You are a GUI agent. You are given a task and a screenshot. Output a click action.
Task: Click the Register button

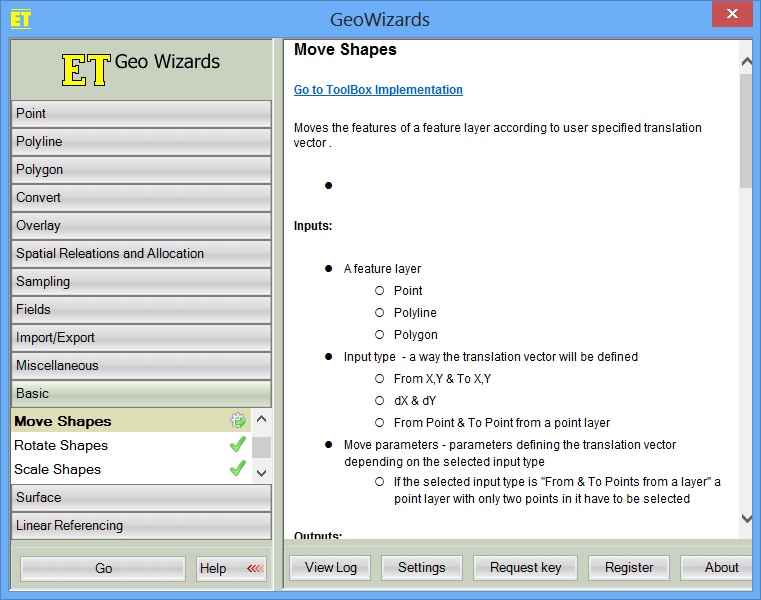pyautogui.click(x=629, y=567)
